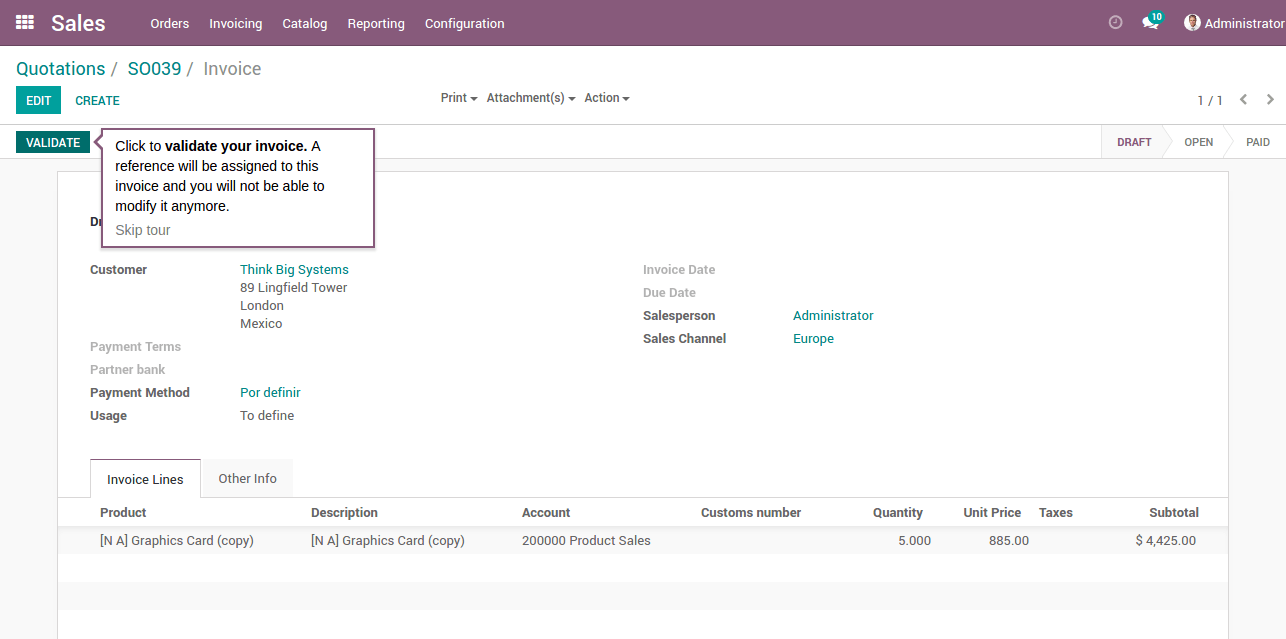Open the conversations chat bubble icon
1286x639 pixels.
[x=1150, y=23]
